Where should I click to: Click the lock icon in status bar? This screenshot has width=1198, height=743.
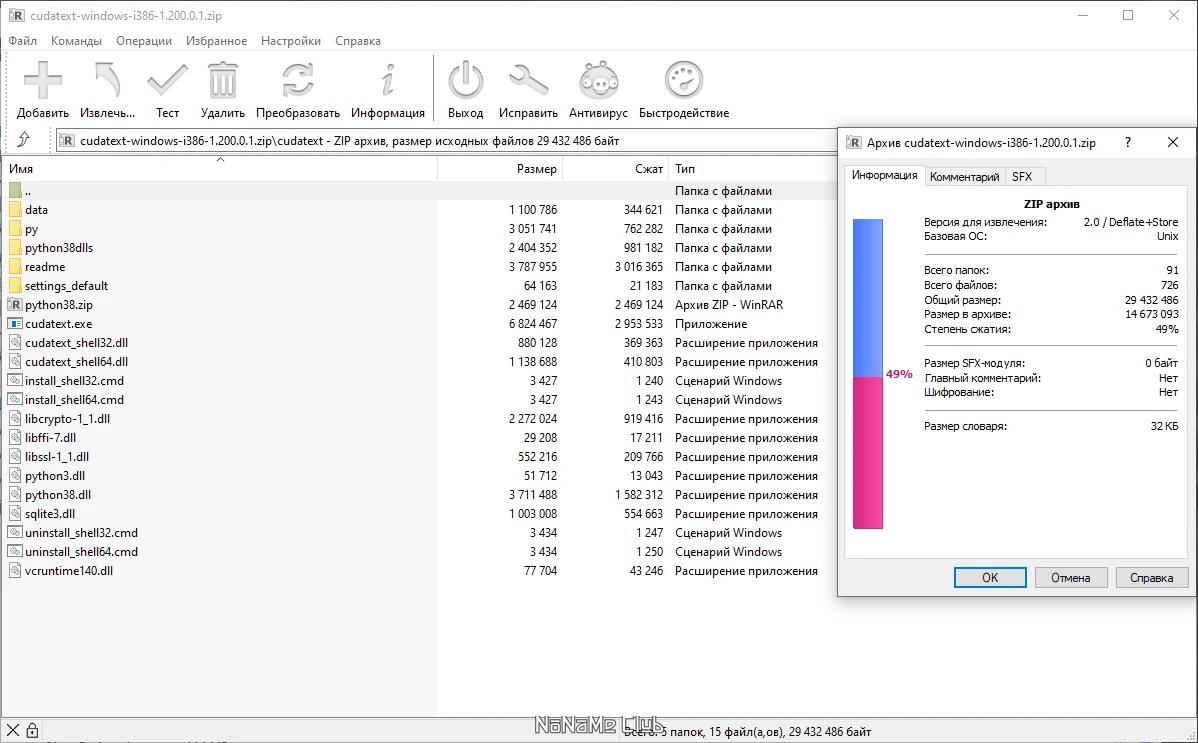pyautogui.click(x=32, y=731)
